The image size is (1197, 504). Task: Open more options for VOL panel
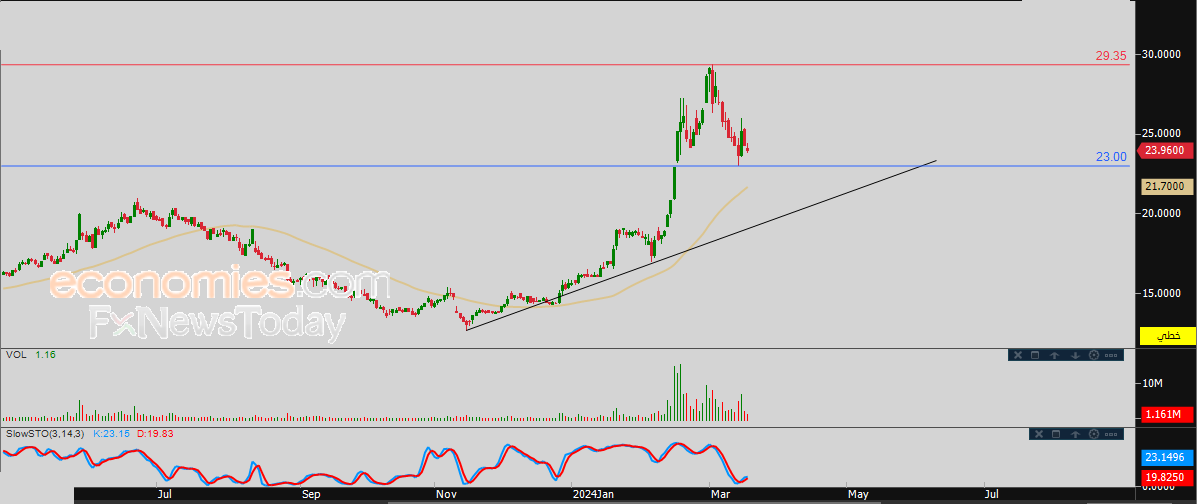tap(1112, 355)
